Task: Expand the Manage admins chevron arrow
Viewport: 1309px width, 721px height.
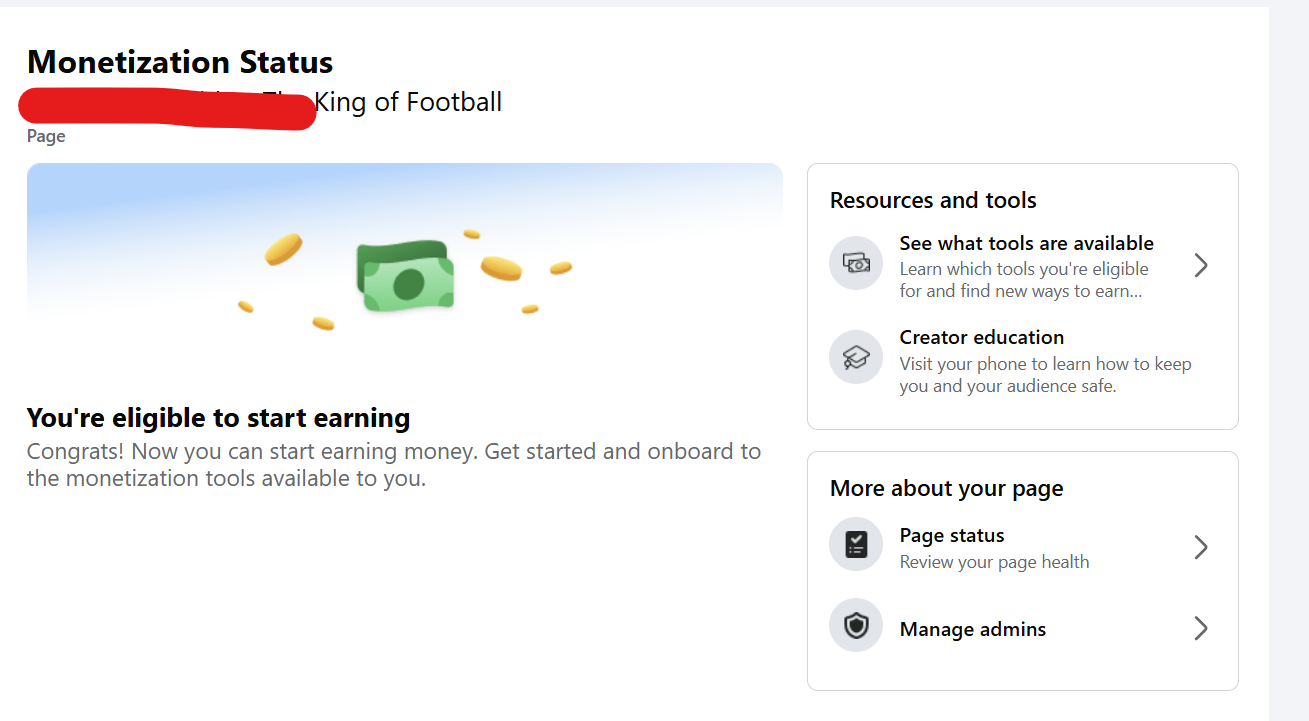Action: (1201, 628)
